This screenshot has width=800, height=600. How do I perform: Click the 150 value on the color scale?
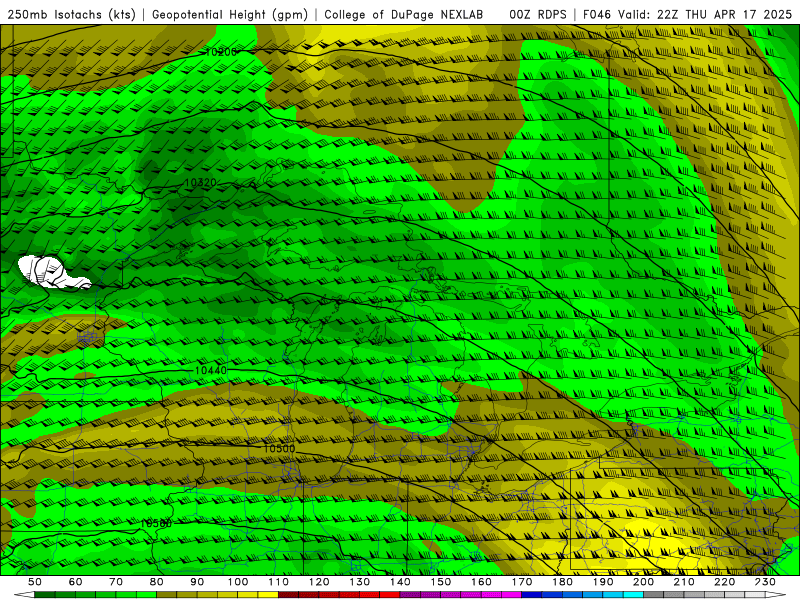[441, 582]
